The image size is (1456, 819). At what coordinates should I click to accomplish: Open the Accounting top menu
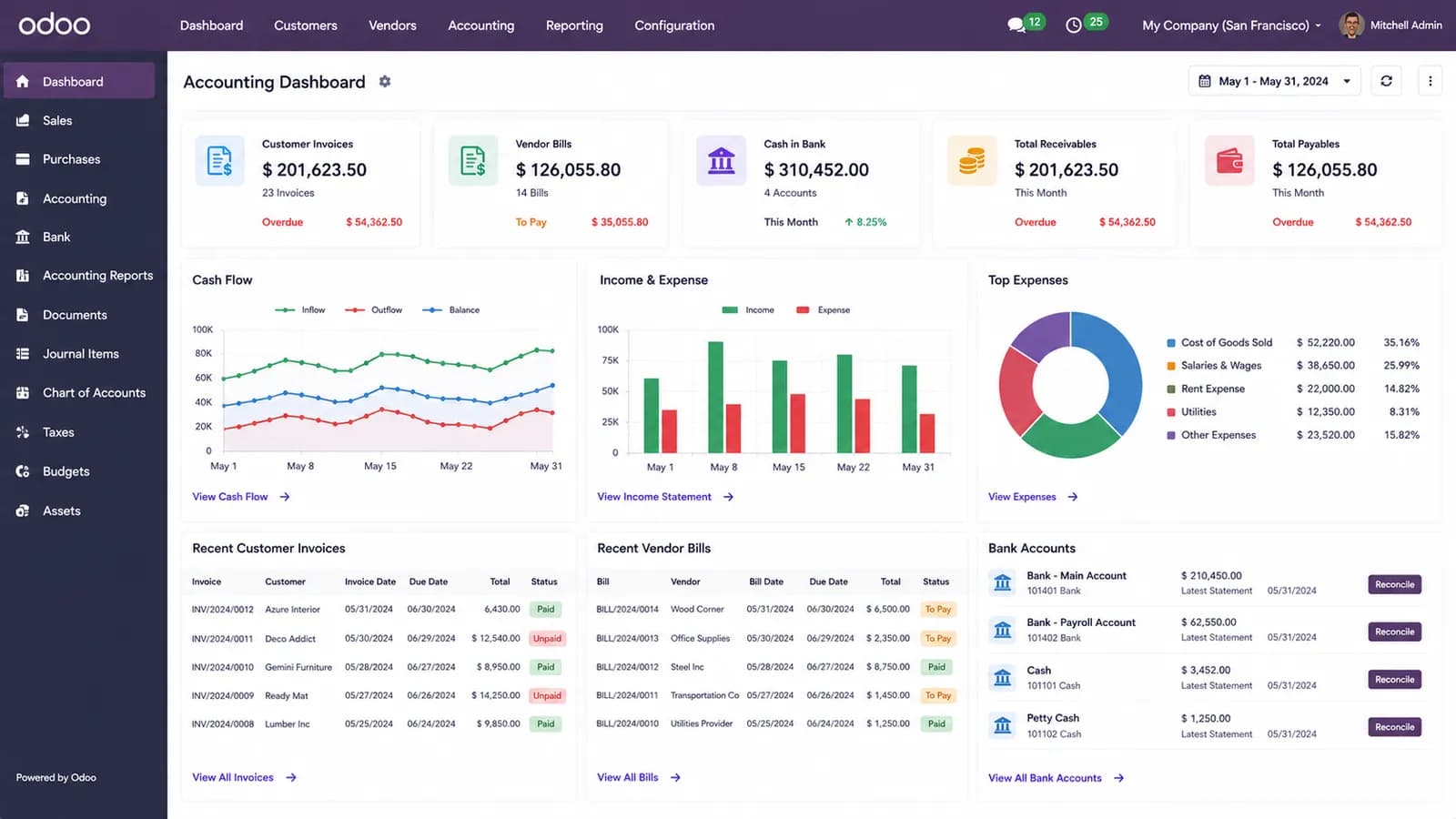coord(481,25)
